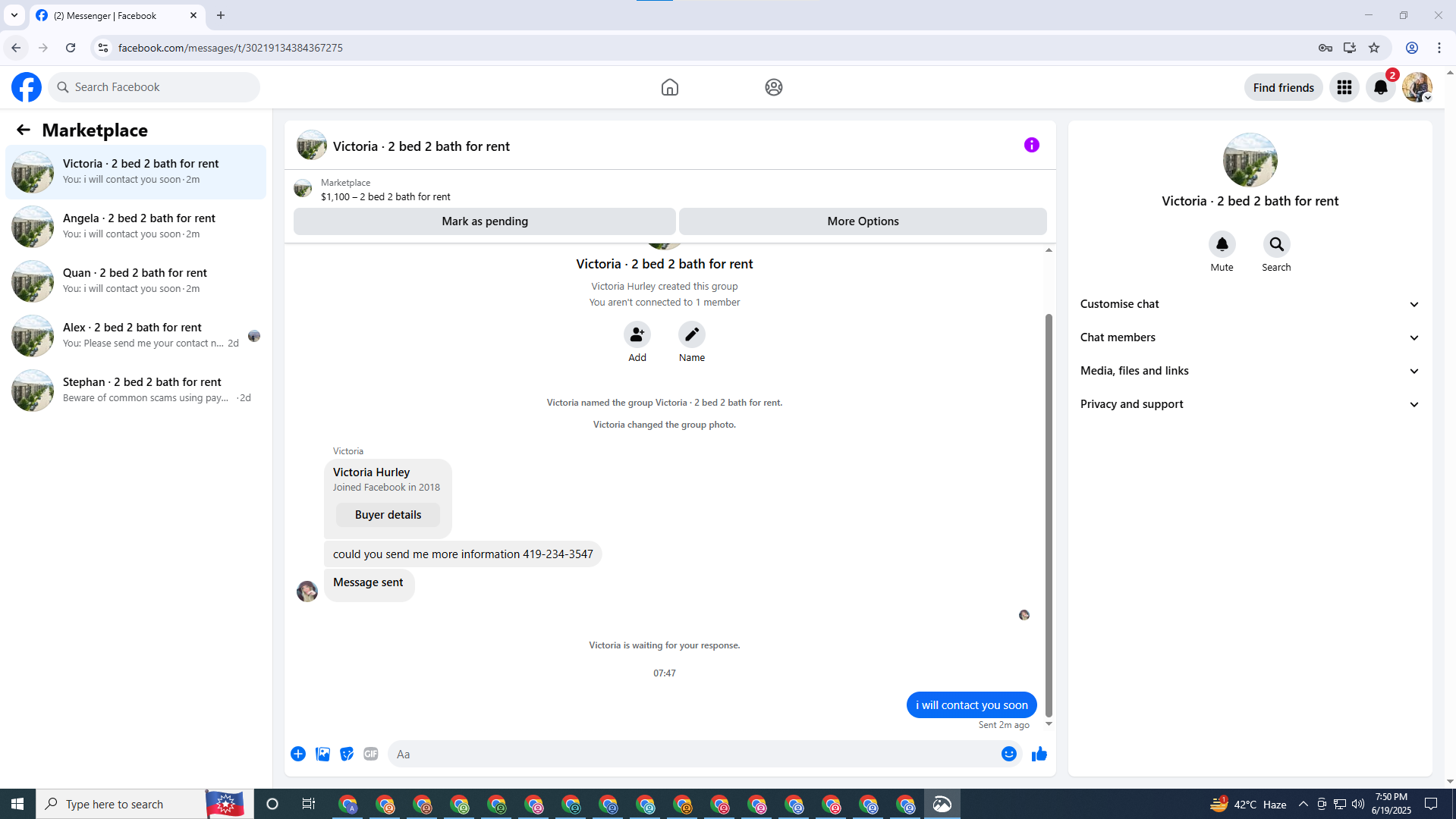
Task: Open more actions plus icon
Action: pyautogui.click(x=298, y=754)
